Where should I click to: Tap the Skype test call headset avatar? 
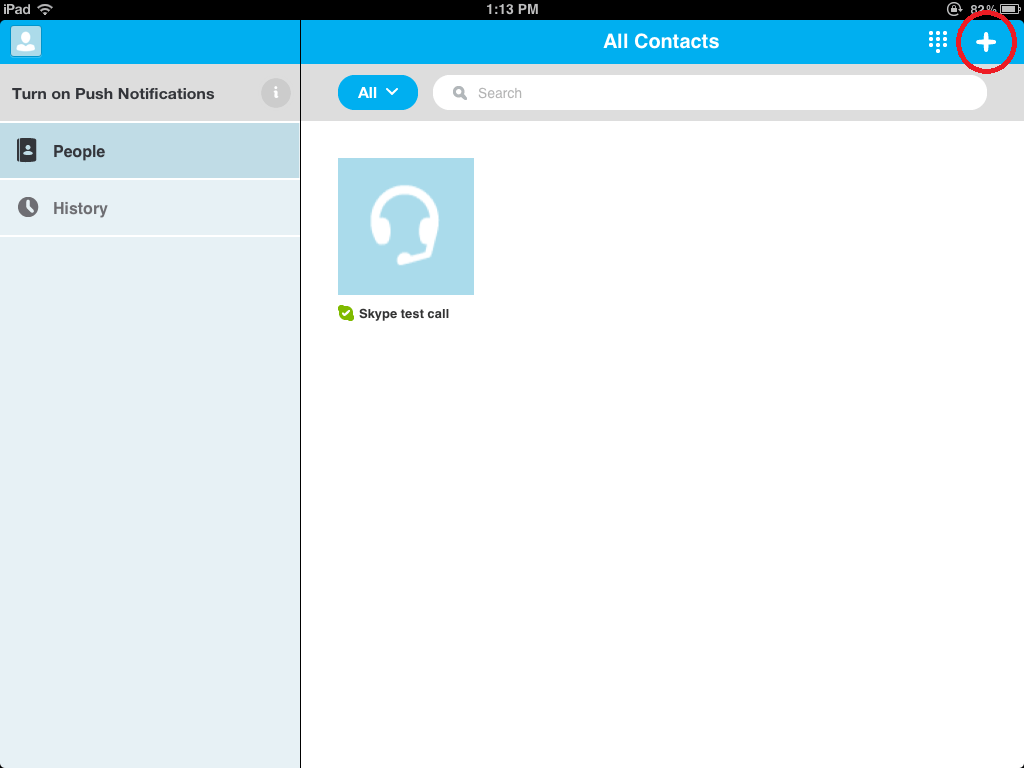click(406, 226)
